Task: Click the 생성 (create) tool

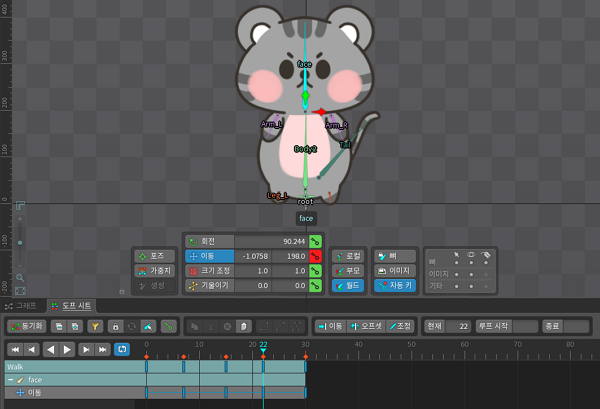Action: pyautogui.click(x=155, y=285)
